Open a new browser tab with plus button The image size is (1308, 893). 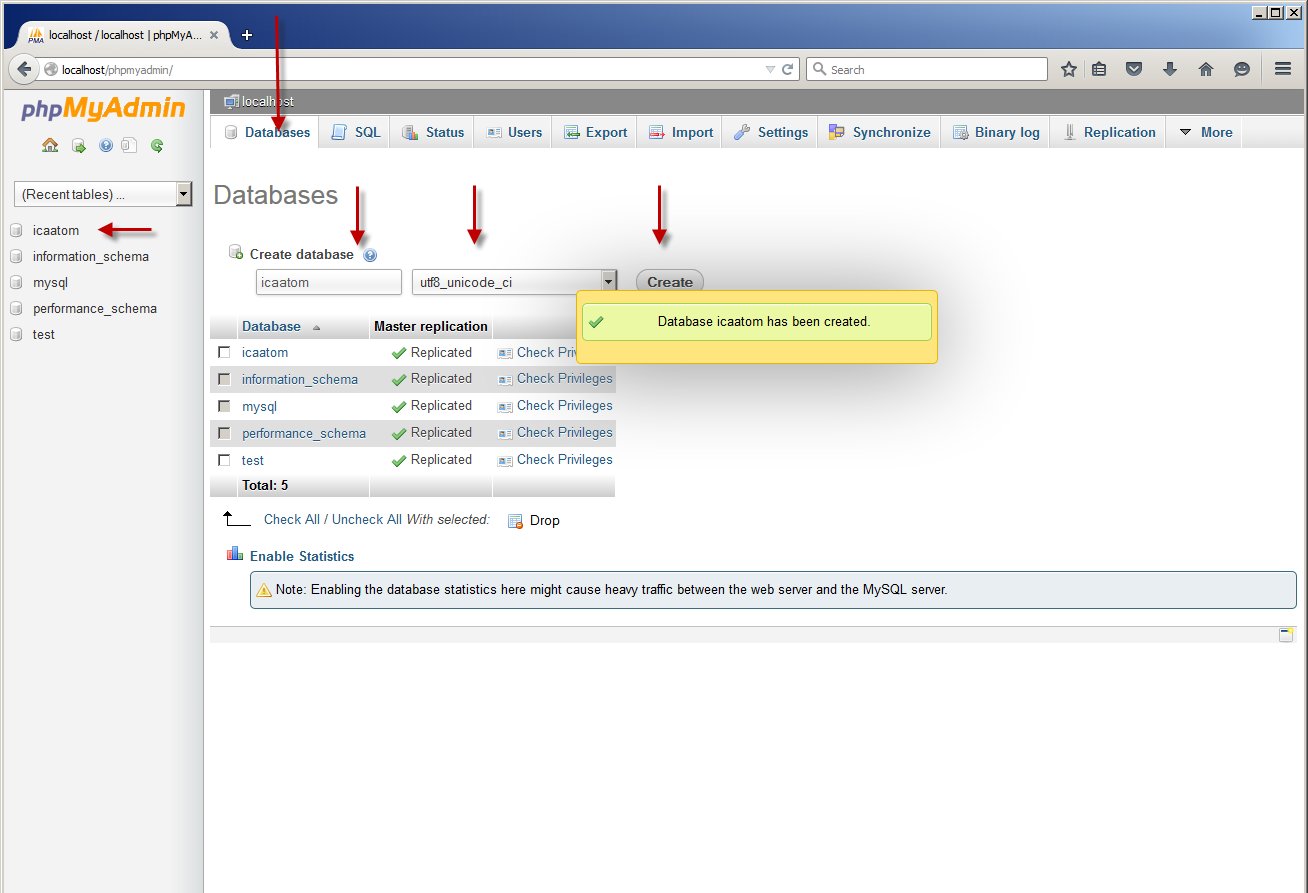point(247,34)
